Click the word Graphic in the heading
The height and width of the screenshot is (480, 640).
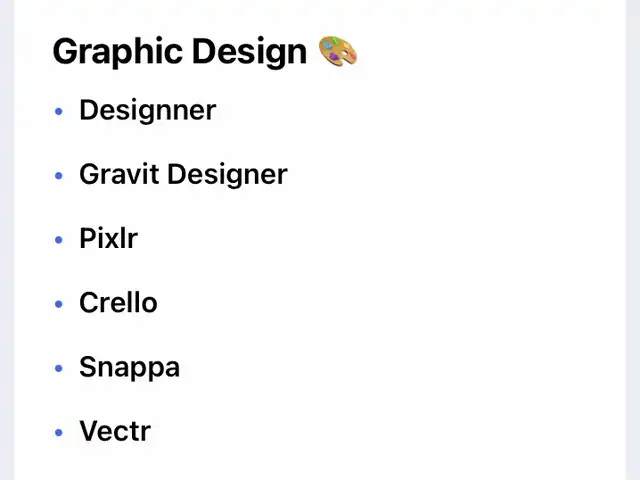pyautogui.click(x=118, y=52)
